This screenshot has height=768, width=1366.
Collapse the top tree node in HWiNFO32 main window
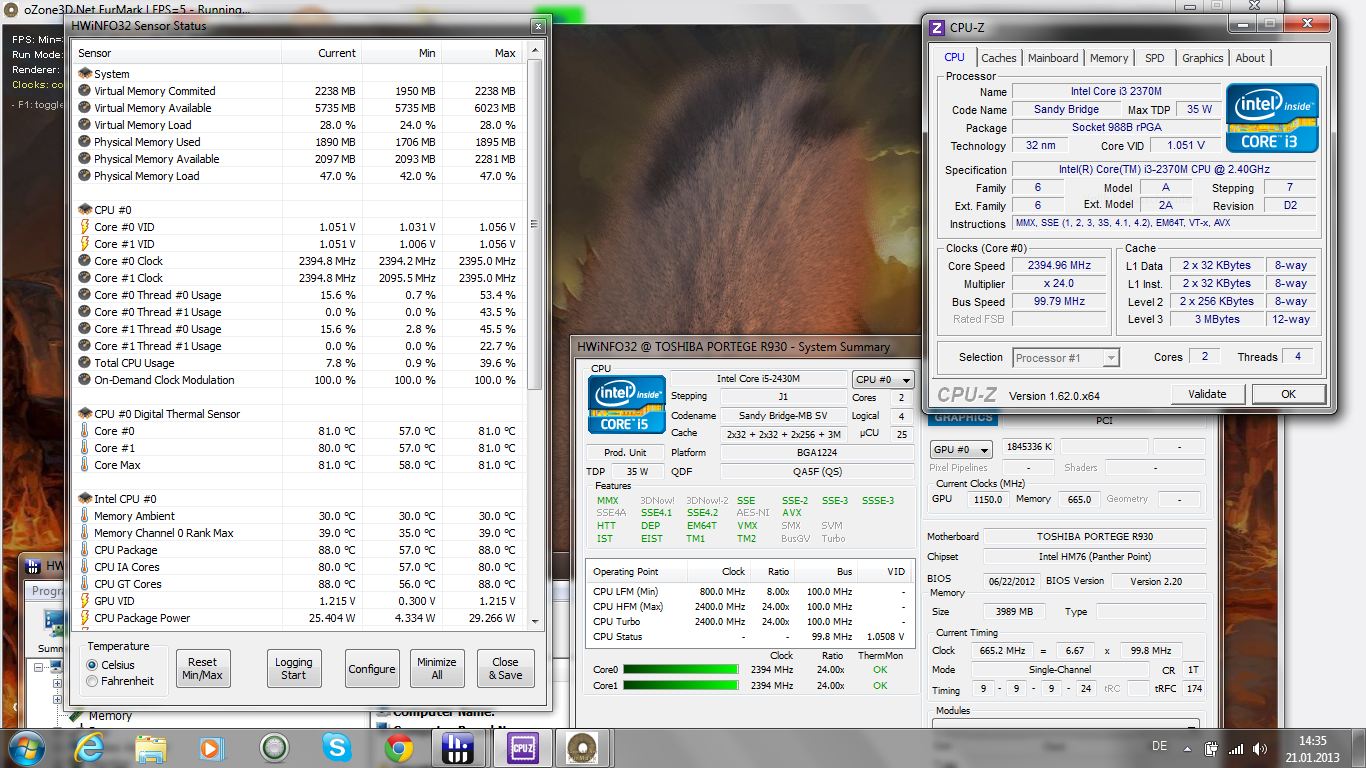(x=40, y=667)
